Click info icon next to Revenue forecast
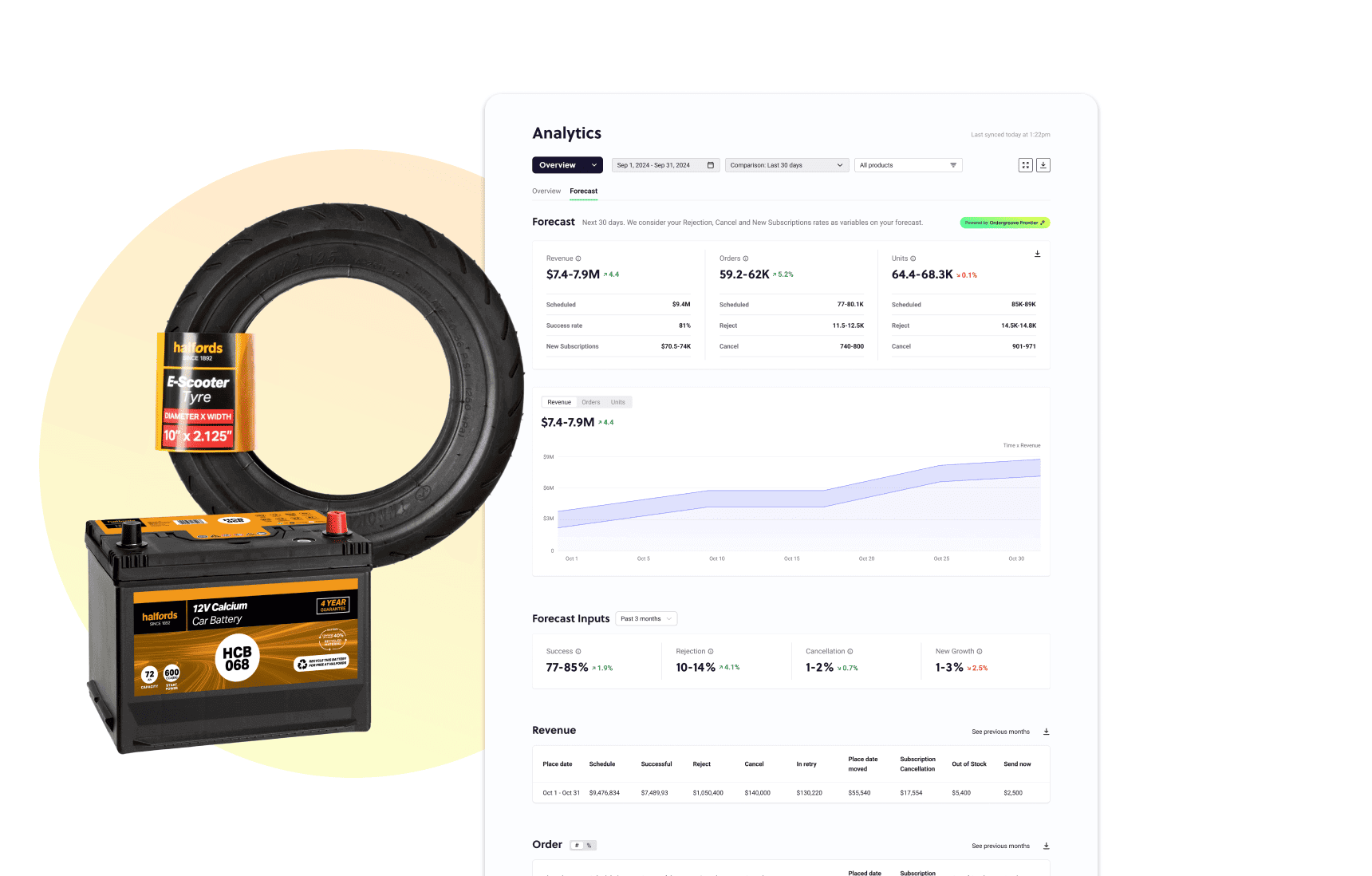The width and height of the screenshot is (1372, 876). (x=578, y=258)
